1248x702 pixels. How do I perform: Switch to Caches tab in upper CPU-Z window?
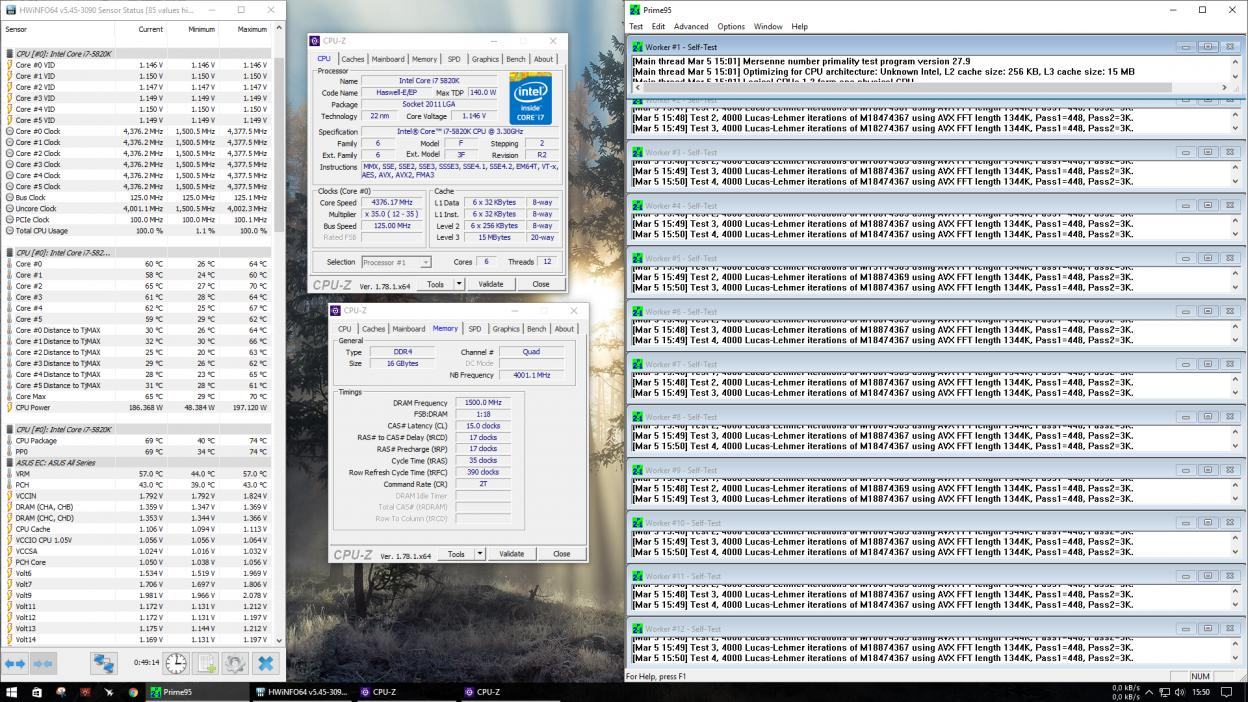point(353,59)
